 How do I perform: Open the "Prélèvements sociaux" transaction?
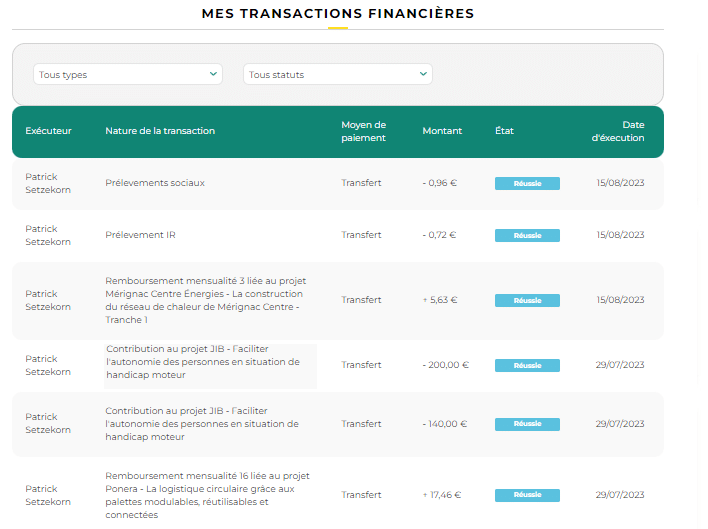155,183
